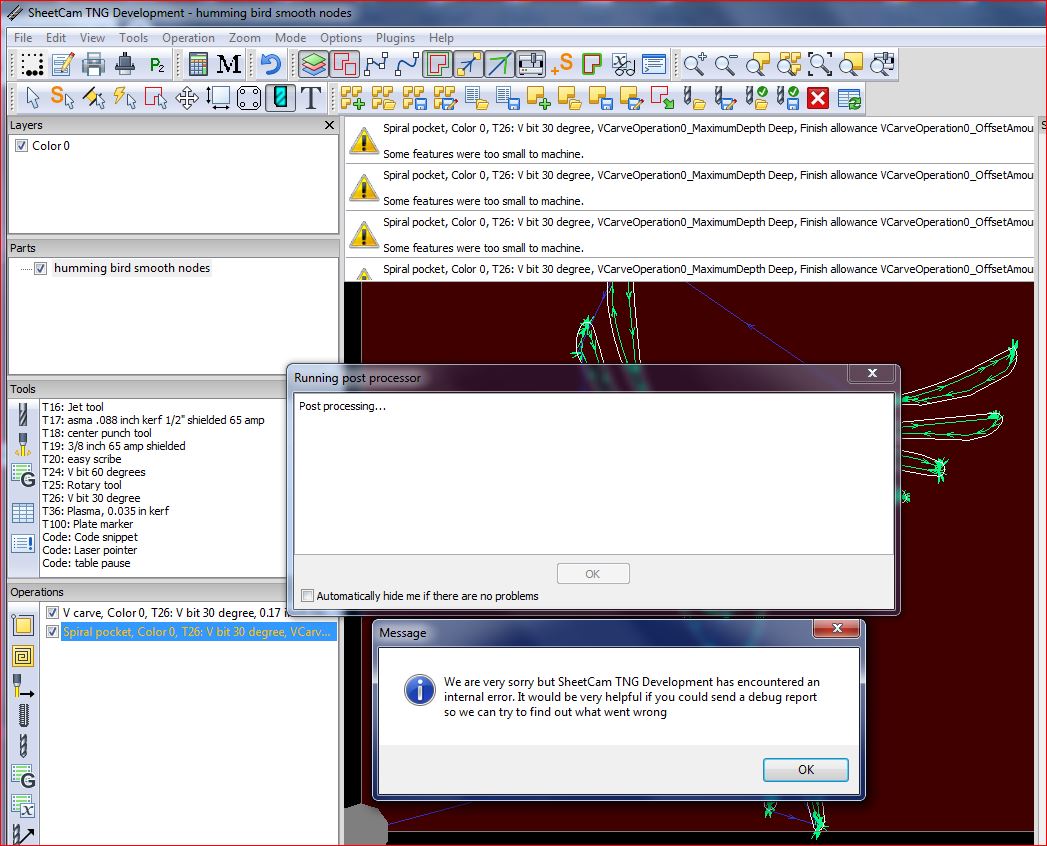Open the Plugins menu
Image resolution: width=1047 pixels, height=846 pixels.
click(x=395, y=38)
